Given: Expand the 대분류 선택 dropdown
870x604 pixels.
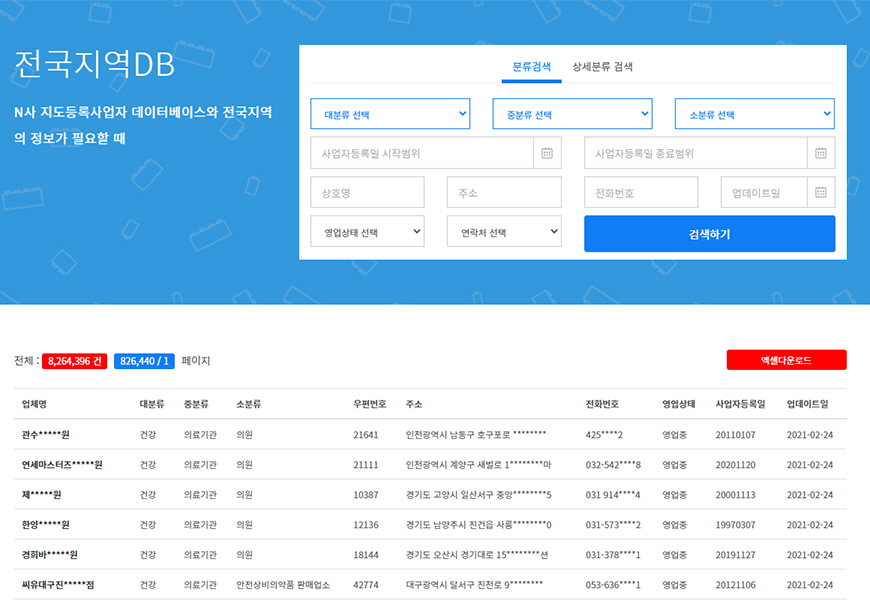Looking at the screenshot, I should pyautogui.click(x=390, y=114).
